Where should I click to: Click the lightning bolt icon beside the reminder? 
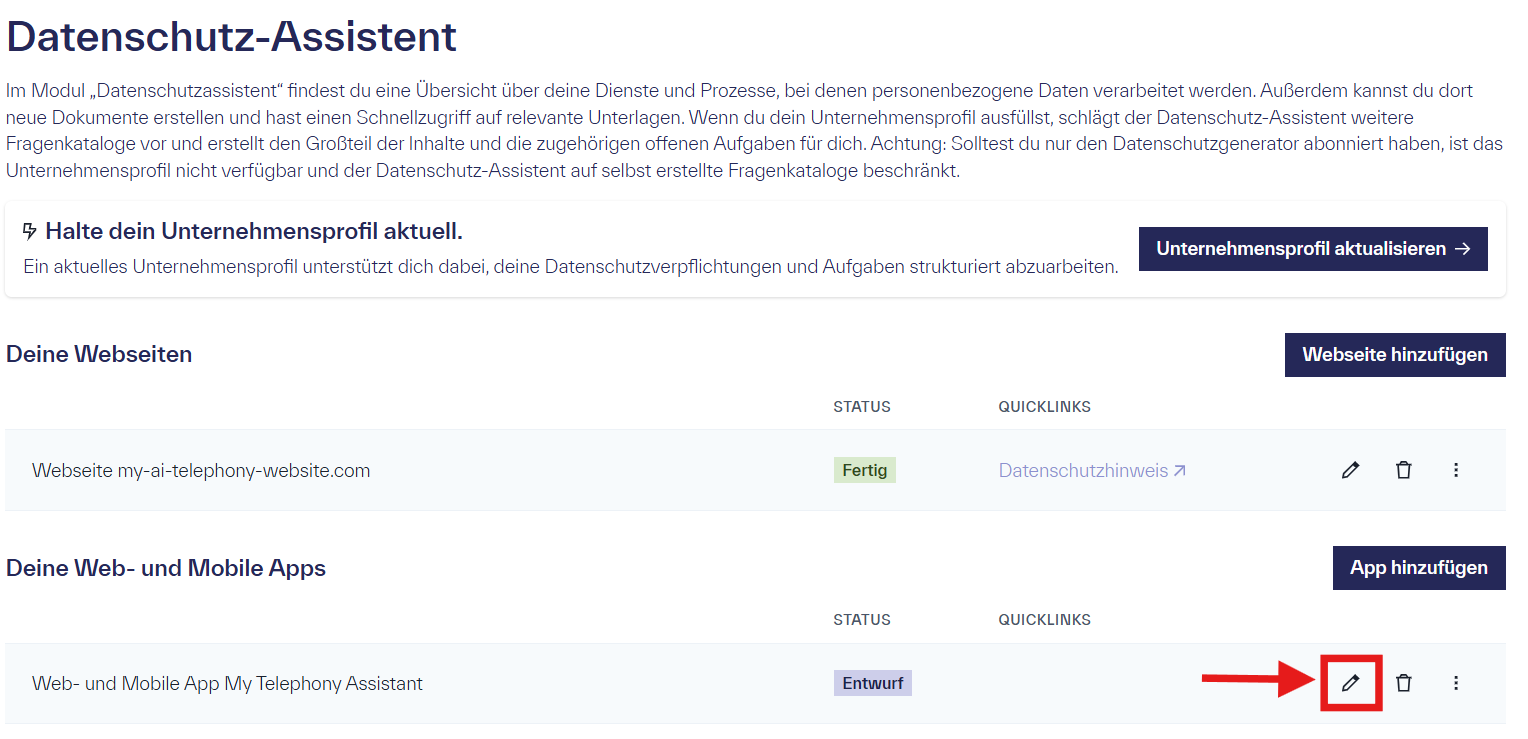click(28, 230)
